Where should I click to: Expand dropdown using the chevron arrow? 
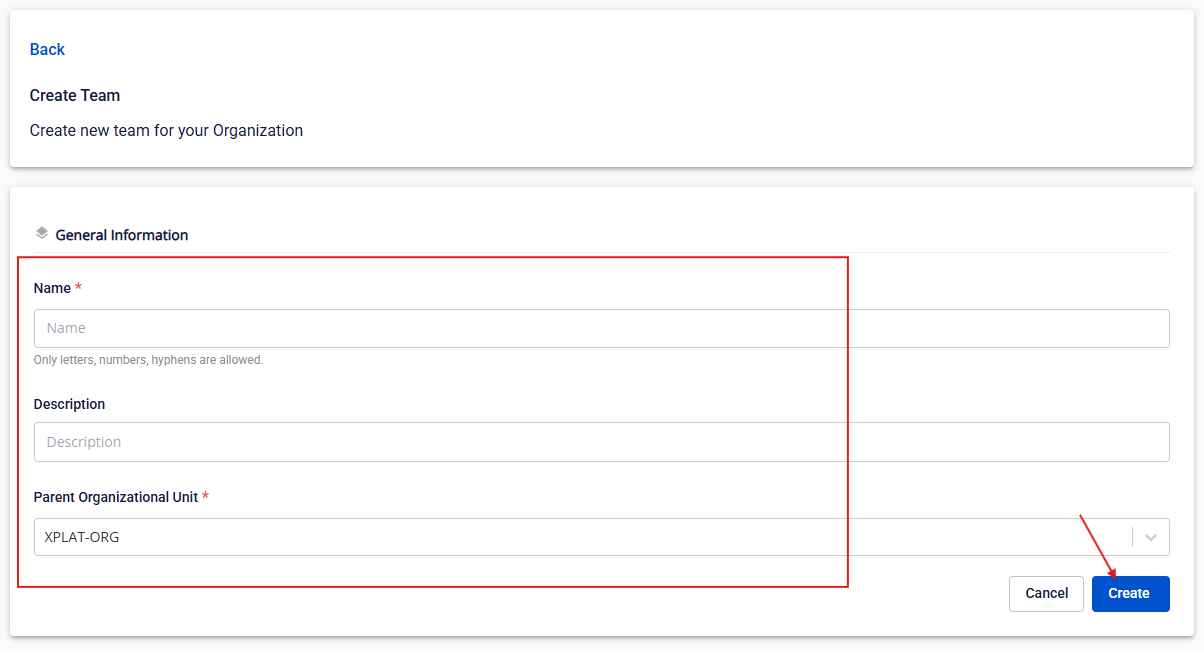[x=1151, y=537]
